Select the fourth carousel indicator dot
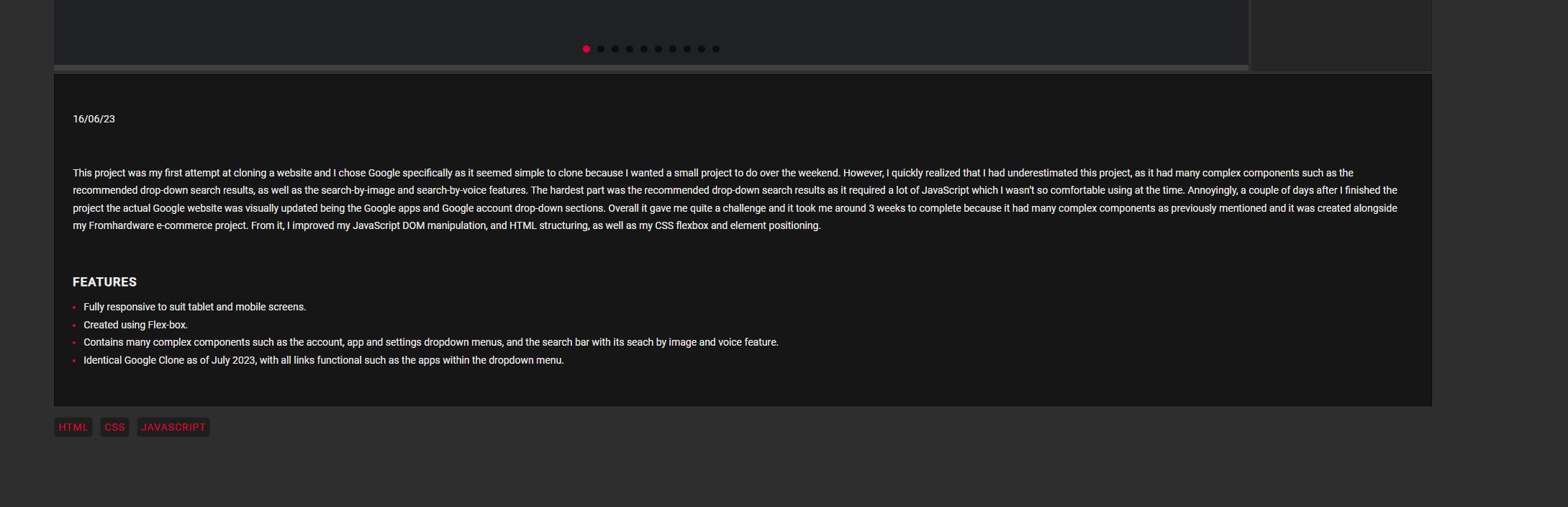This screenshot has height=507, width=1568. 630,49
